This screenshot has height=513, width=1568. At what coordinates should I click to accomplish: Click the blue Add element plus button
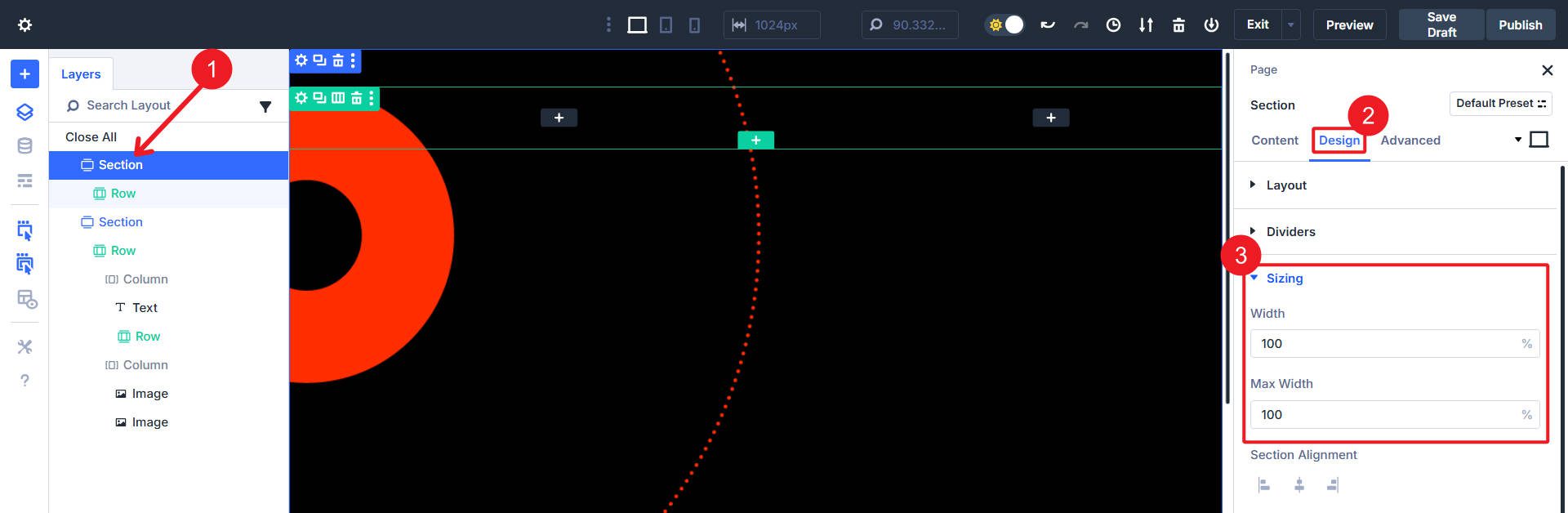click(24, 74)
